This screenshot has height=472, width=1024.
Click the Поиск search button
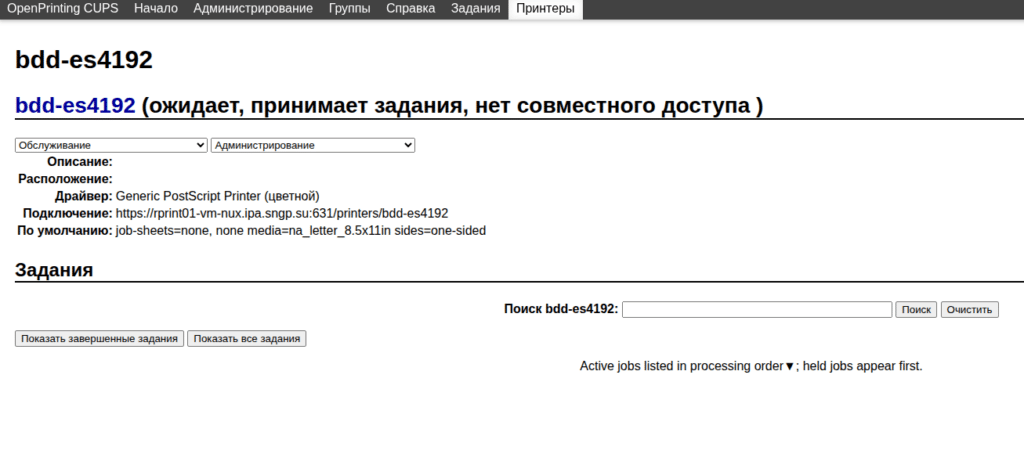[x=916, y=309]
